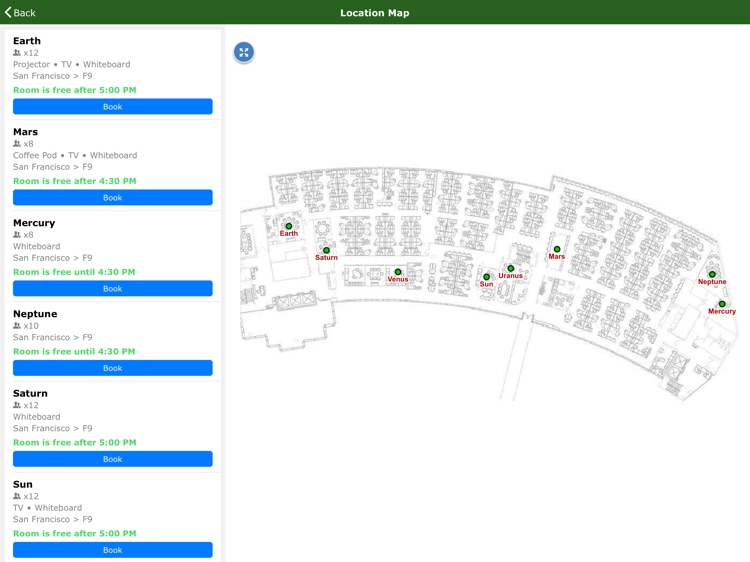Click the Saturn capacity x12 people icon
This screenshot has width=750, height=562.
coord(17,405)
